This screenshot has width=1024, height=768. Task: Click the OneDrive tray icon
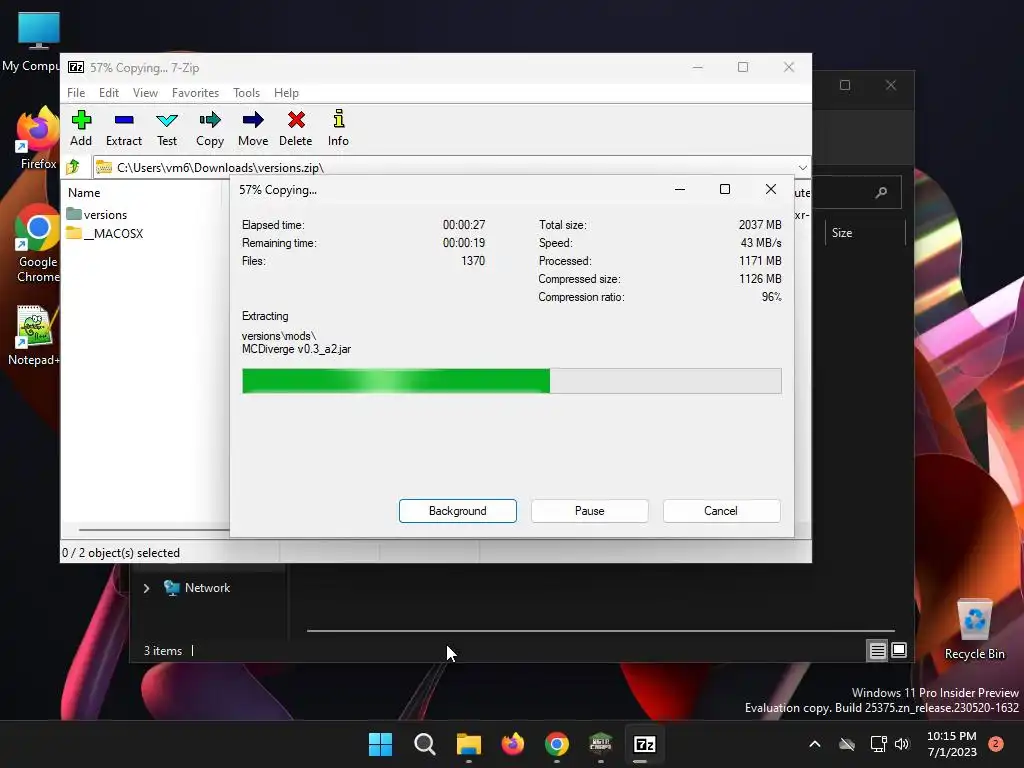tap(847, 744)
